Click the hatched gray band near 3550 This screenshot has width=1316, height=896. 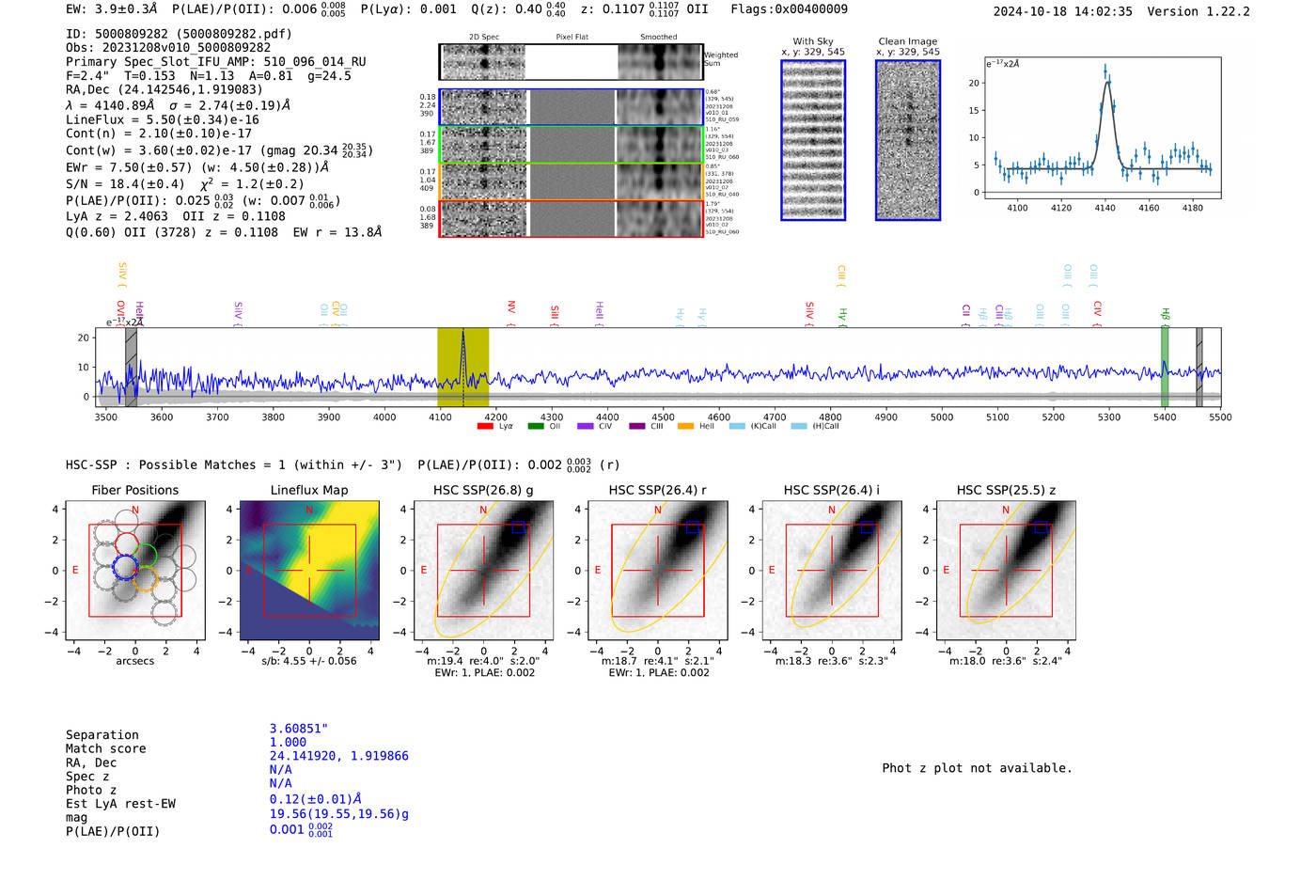pos(132,367)
